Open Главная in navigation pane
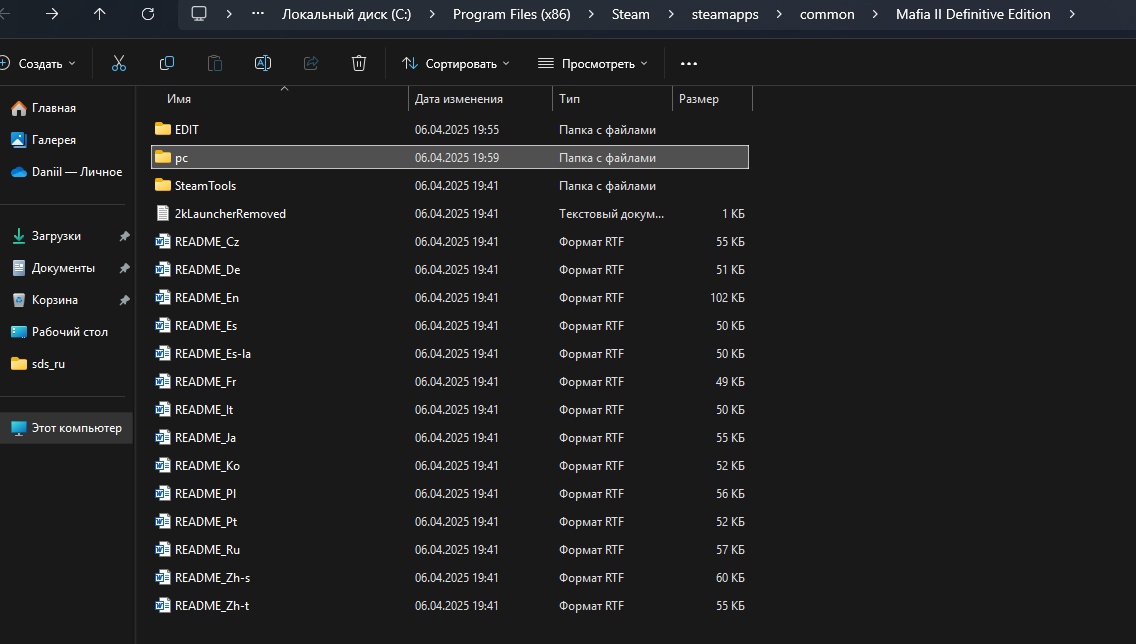The height and width of the screenshot is (644, 1136). pos(43,108)
